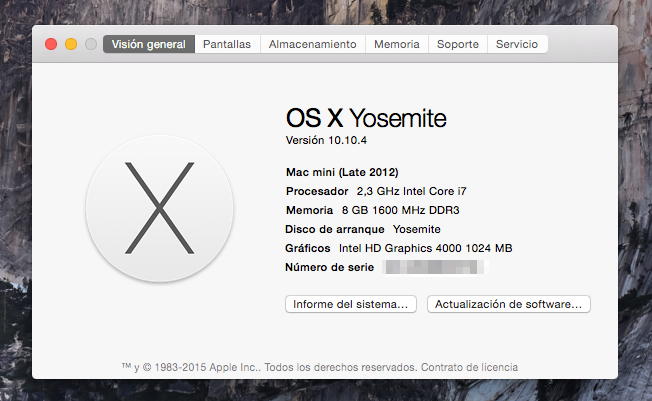Open the Contrato de licencia link
The width and height of the screenshot is (652, 401).
click(469, 367)
